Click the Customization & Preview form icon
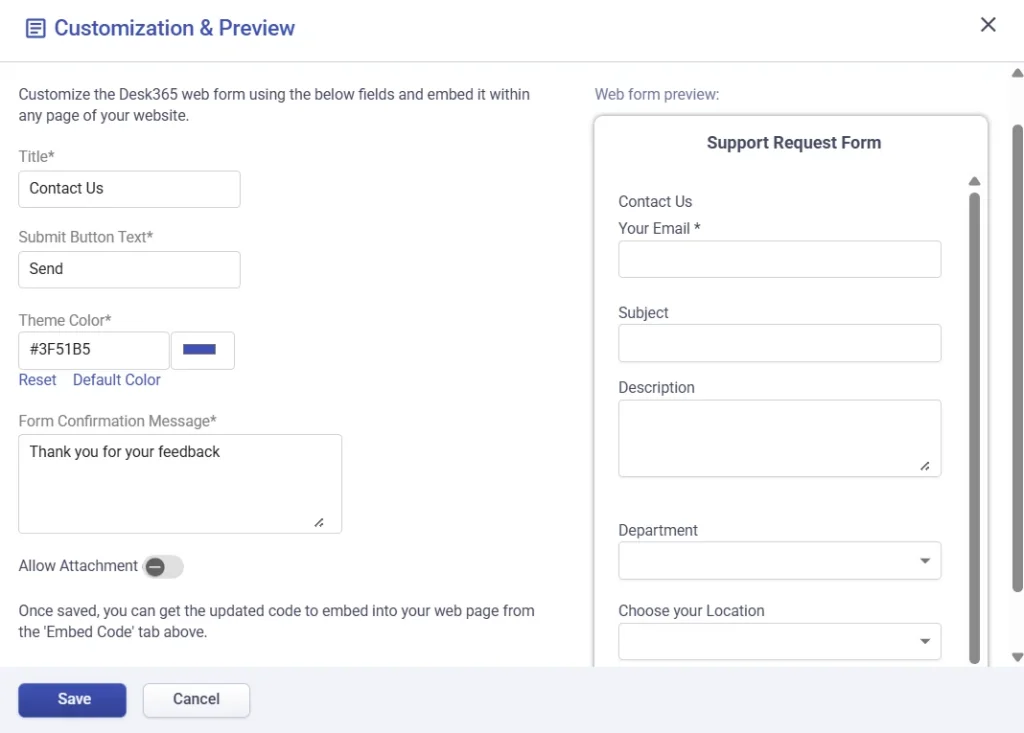 click(x=35, y=28)
